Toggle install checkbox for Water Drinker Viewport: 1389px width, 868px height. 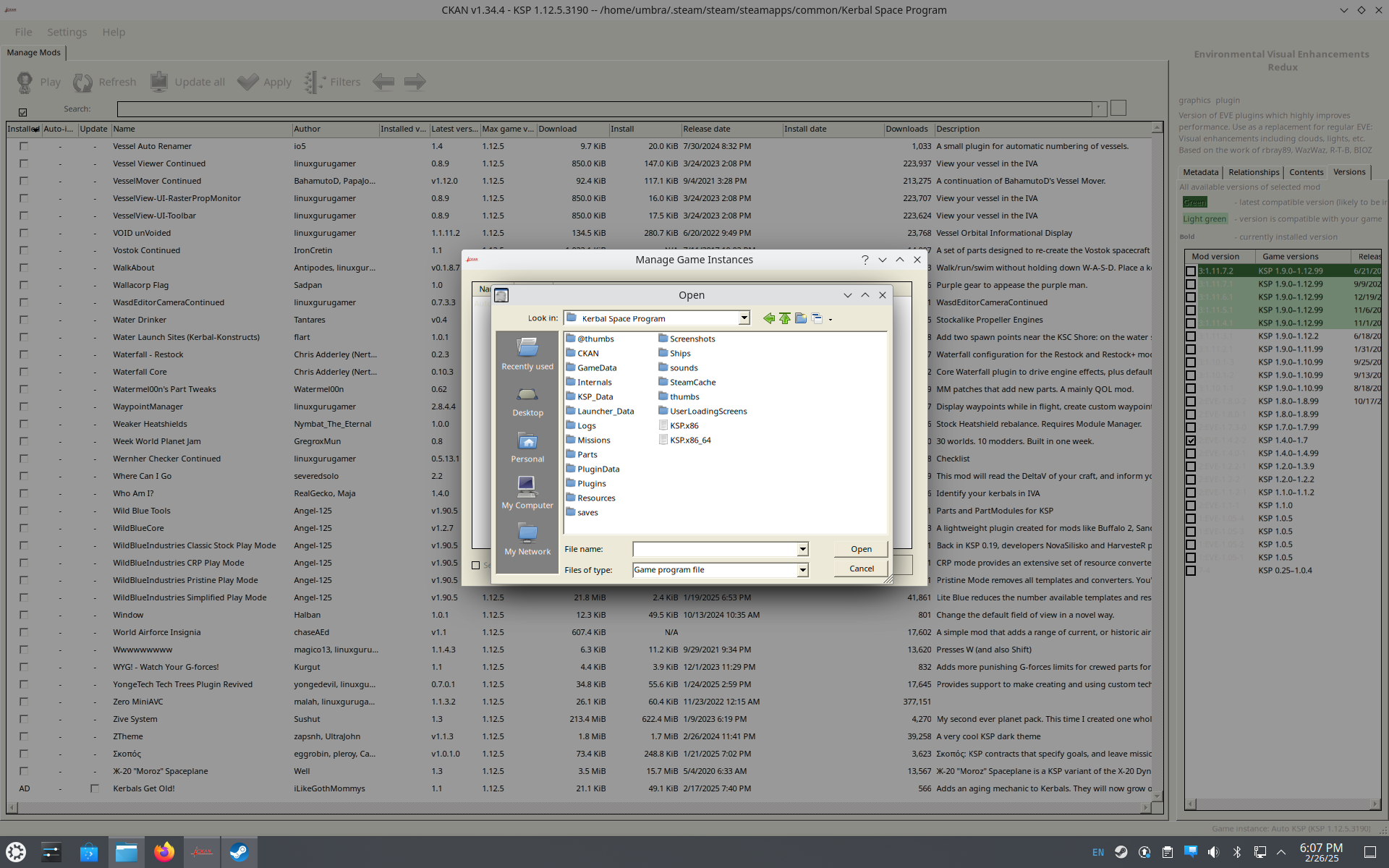23,320
